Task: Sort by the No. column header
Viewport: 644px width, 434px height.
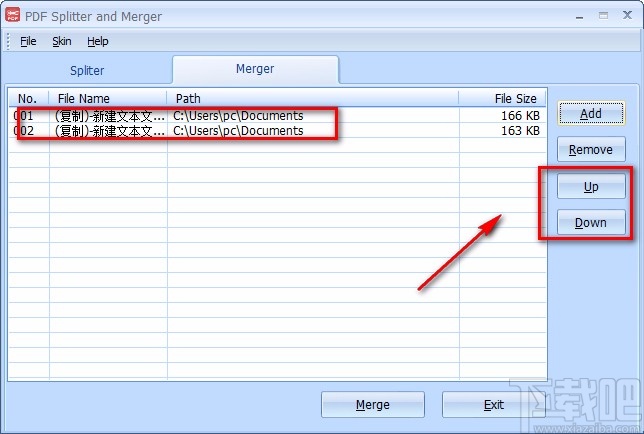Action: coord(28,99)
